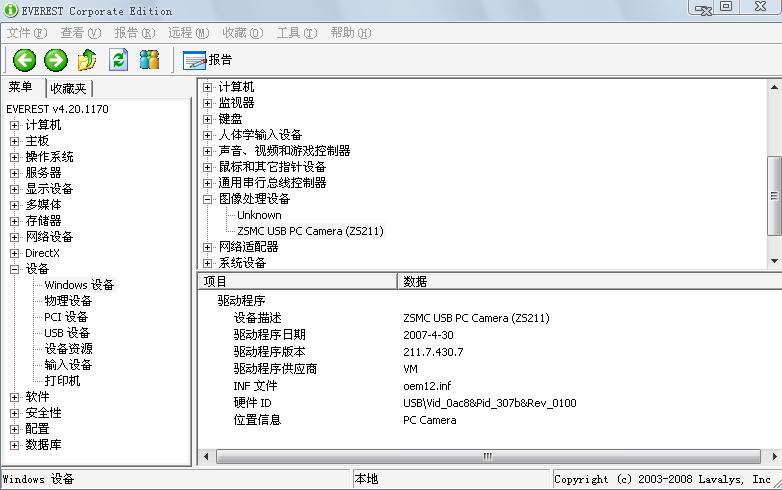The image size is (782, 490).
Task: Collapse the 设备 node in left tree
Action: 14,269
